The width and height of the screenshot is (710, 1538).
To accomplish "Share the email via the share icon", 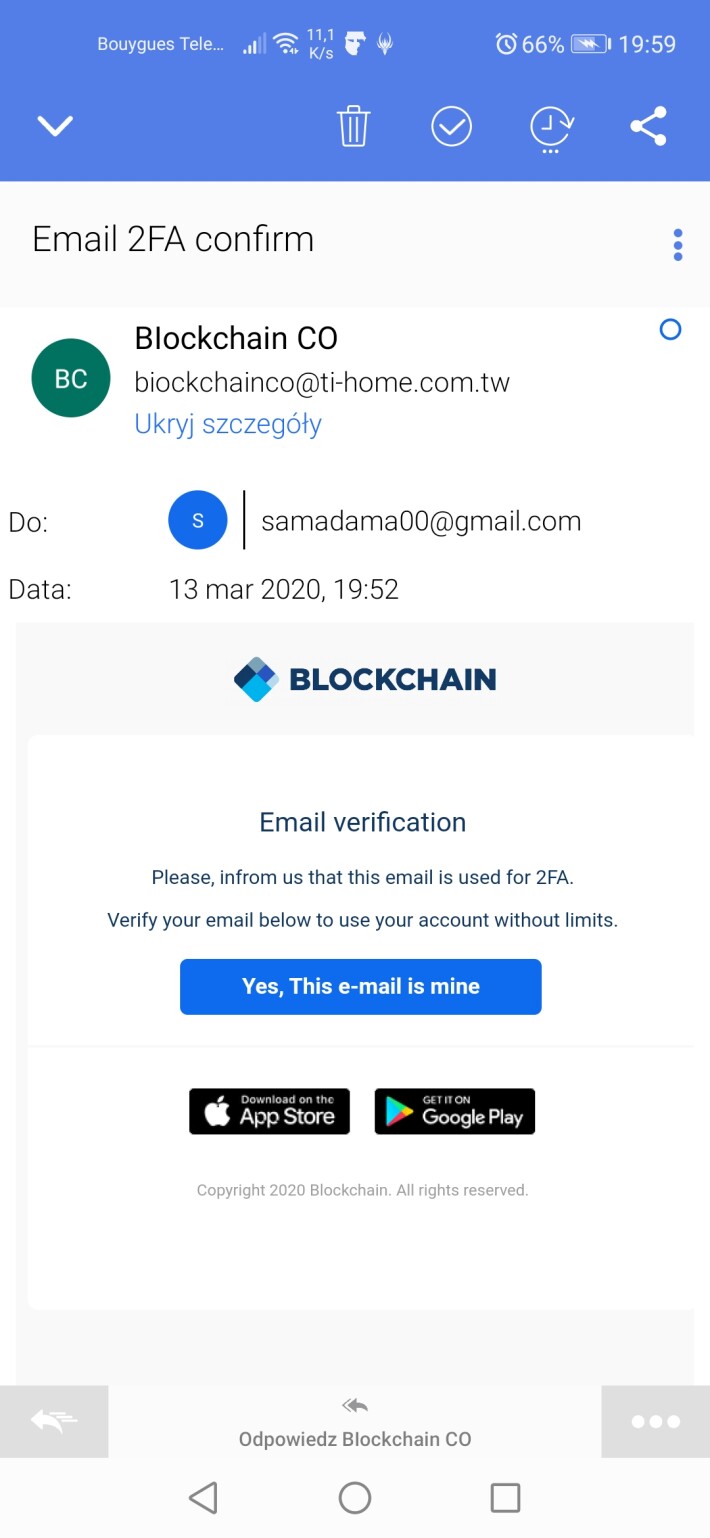I will (648, 126).
